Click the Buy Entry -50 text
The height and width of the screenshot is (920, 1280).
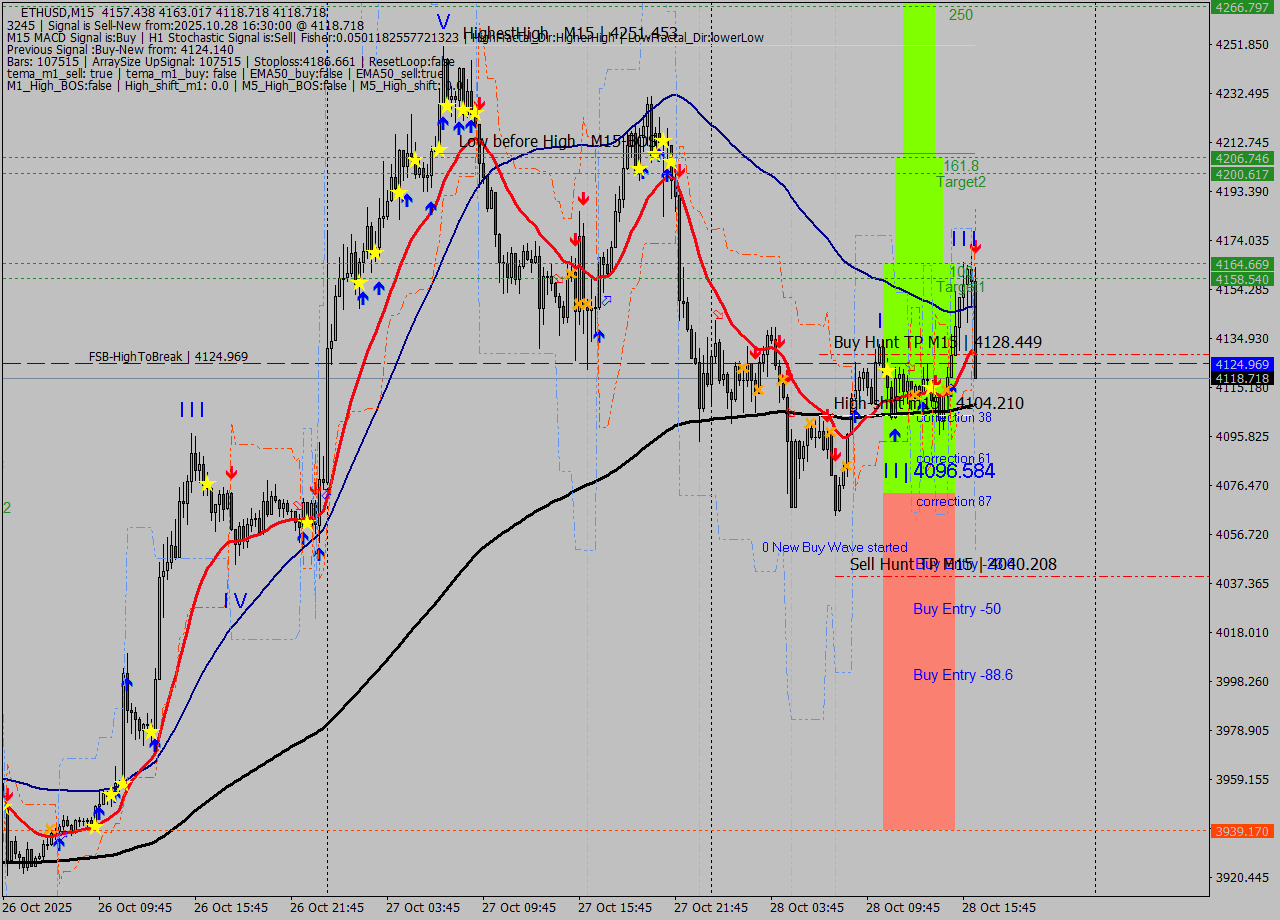point(957,609)
